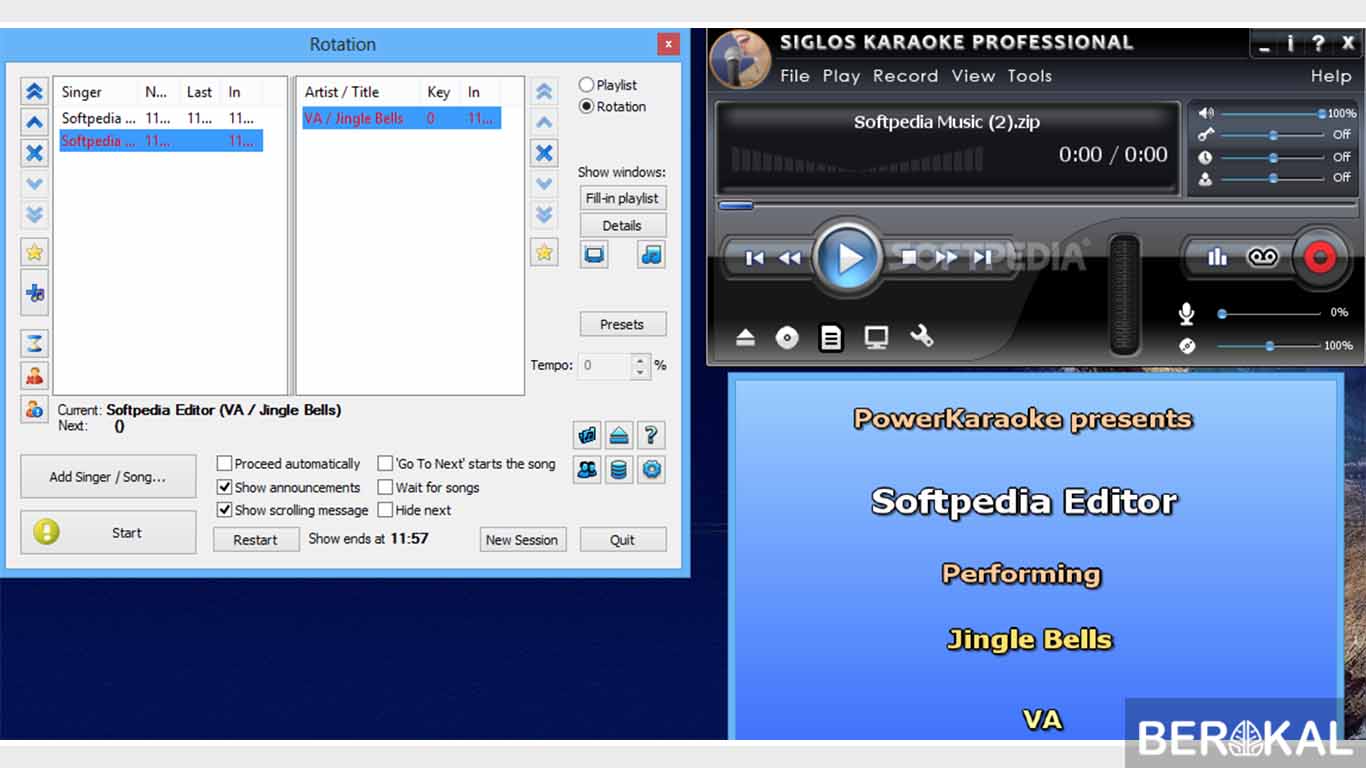Open the database cylinder icon
This screenshot has height=768, width=1366.
coord(619,469)
